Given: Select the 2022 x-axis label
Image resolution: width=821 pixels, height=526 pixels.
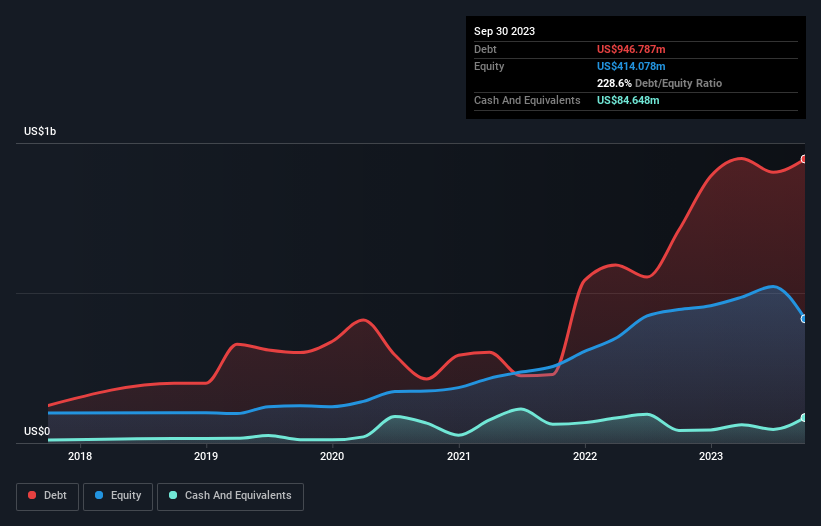Looking at the screenshot, I should point(585,456).
